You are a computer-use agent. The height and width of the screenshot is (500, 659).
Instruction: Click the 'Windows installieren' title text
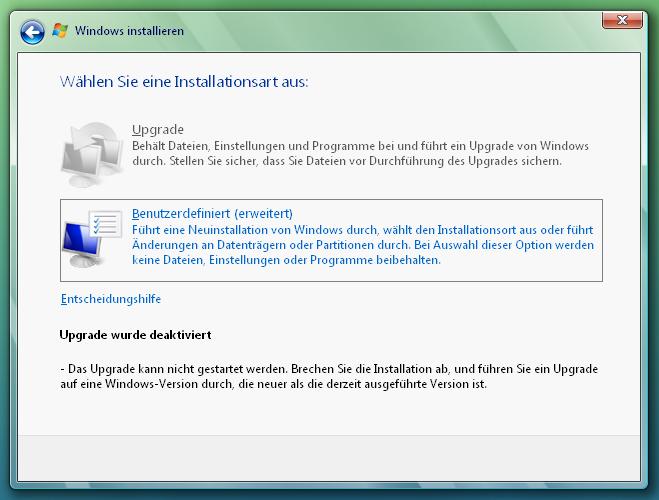click(x=129, y=31)
